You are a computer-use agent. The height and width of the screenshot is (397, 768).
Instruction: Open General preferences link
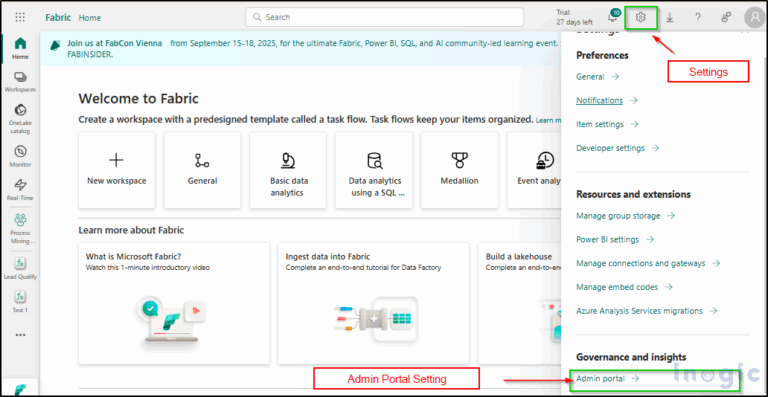598,77
